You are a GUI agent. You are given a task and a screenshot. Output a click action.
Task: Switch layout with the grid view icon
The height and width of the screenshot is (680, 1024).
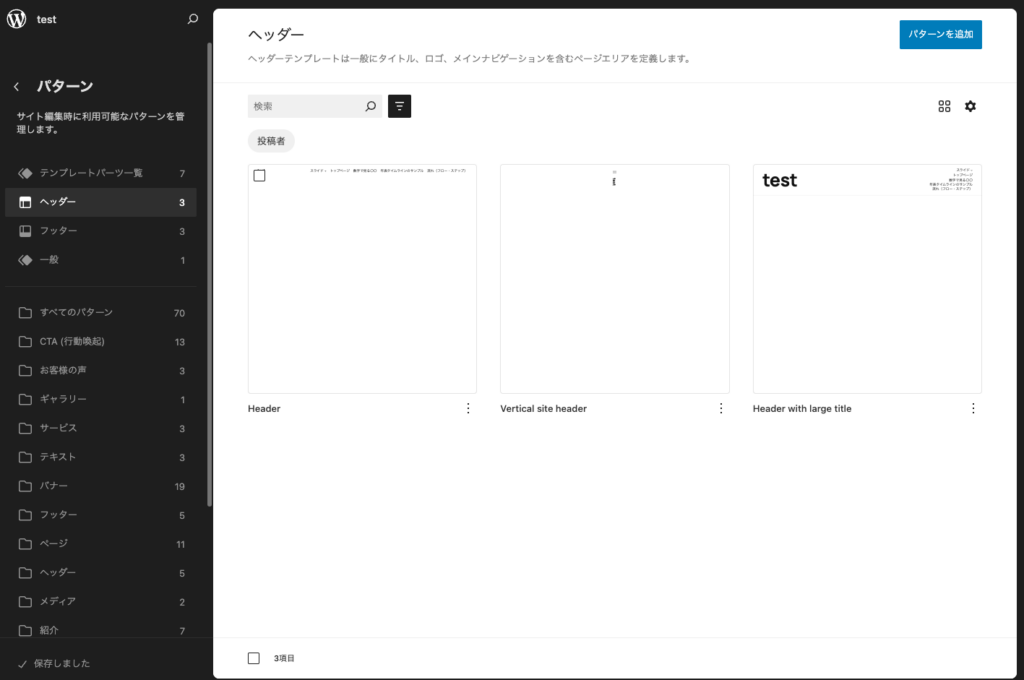(944, 106)
